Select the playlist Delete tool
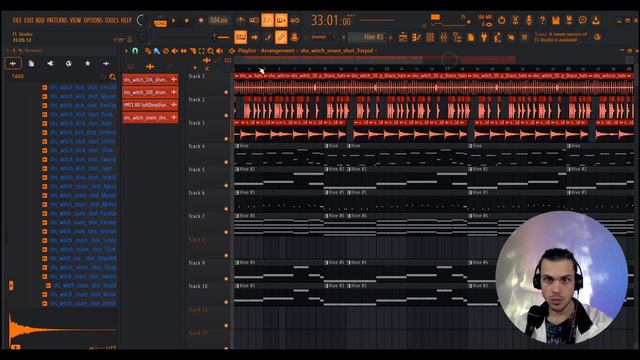 click(x=166, y=51)
